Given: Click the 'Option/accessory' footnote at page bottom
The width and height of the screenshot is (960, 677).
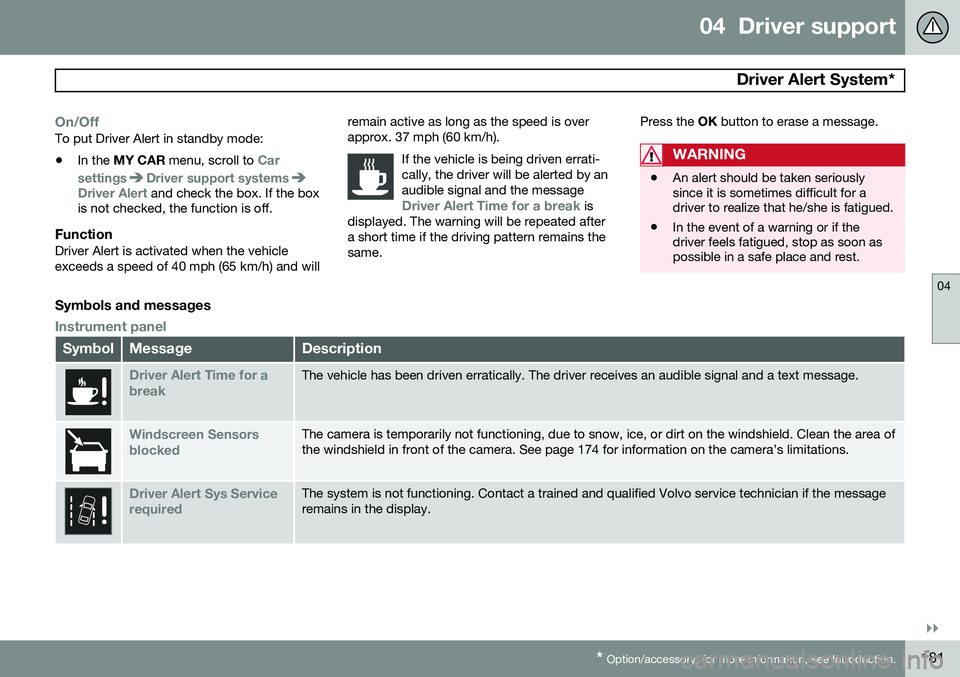Looking at the screenshot, I should click(x=746, y=659).
